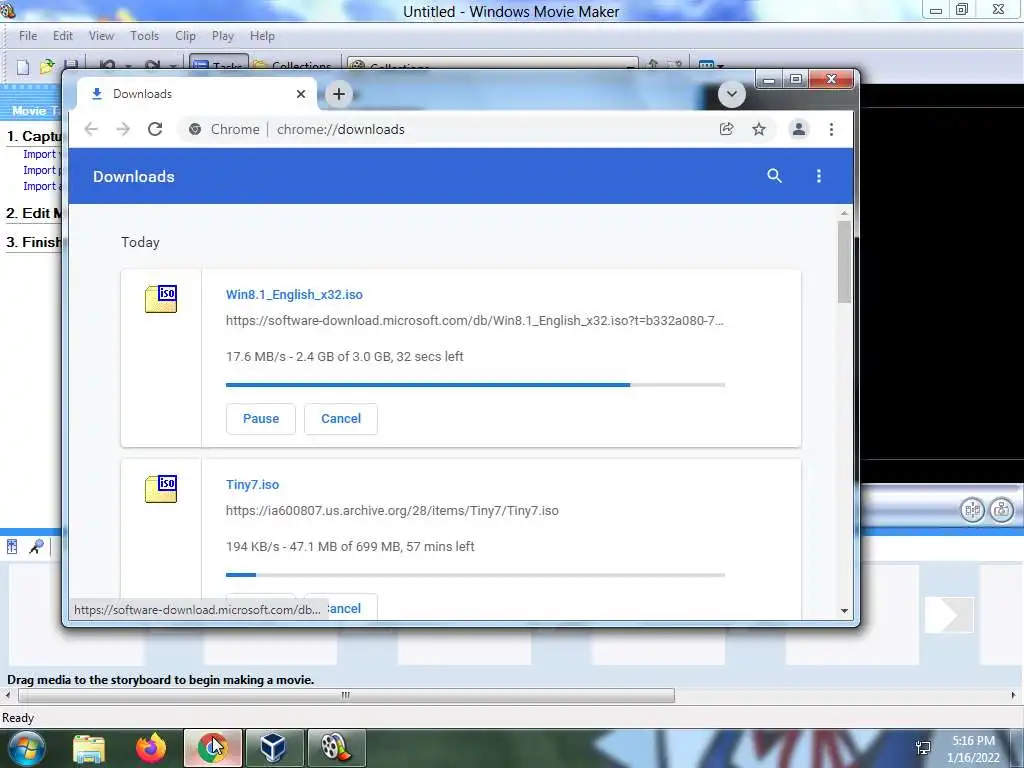Open the View menu in Movie Maker
1024x768 pixels.
[x=101, y=36]
